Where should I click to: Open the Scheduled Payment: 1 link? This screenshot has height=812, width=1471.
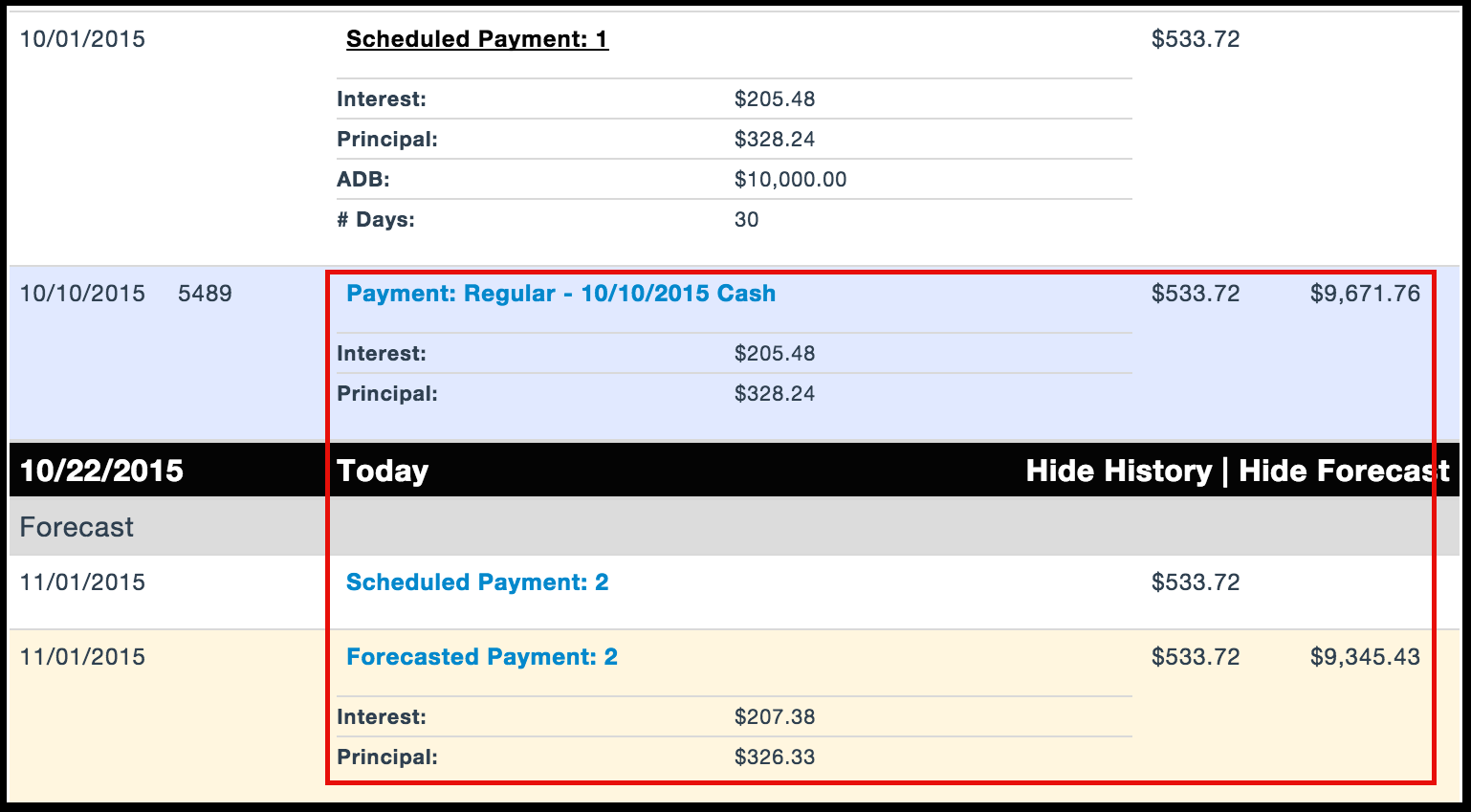[477, 39]
